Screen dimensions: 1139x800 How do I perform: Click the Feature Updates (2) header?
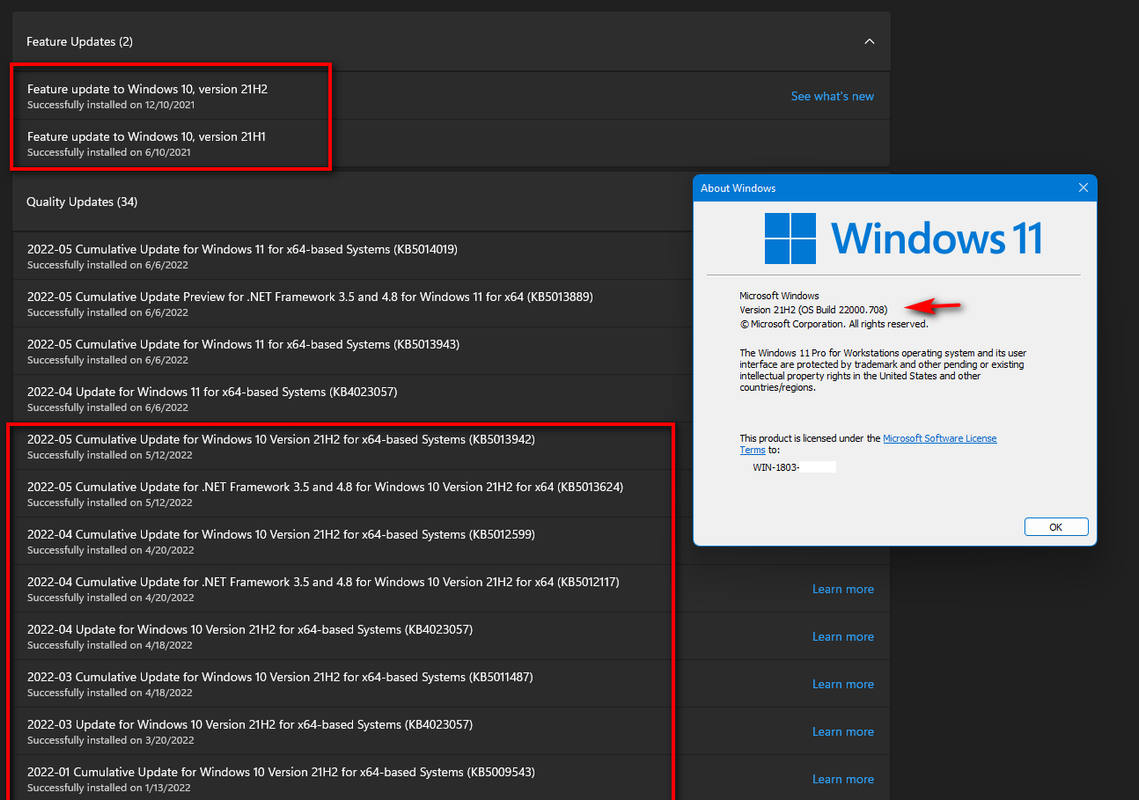pyautogui.click(x=451, y=41)
